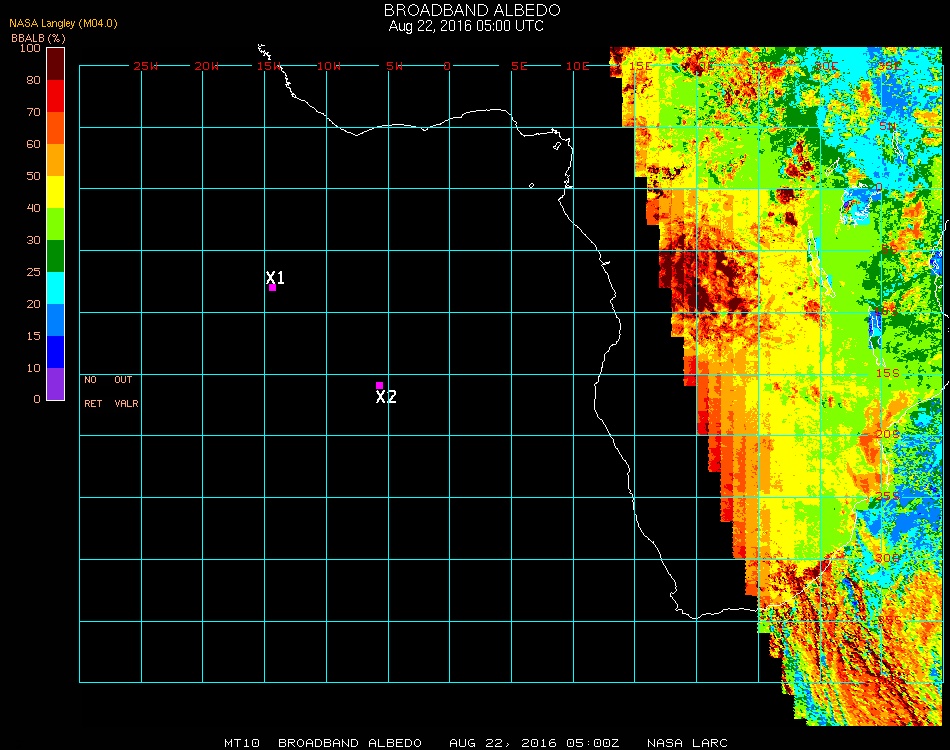The height and width of the screenshot is (750, 950).
Task: Click the purple 0-10% legend swatch
Action: click(x=55, y=383)
